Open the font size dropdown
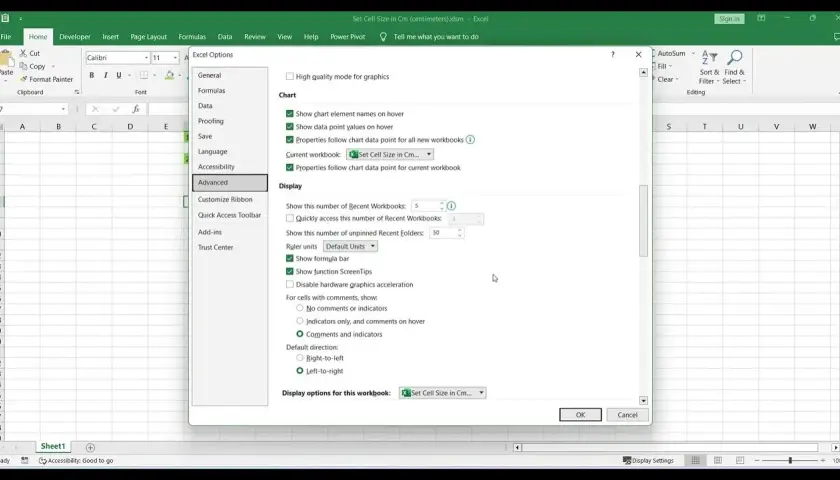The width and height of the screenshot is (840, 480). tap(175, 58)
